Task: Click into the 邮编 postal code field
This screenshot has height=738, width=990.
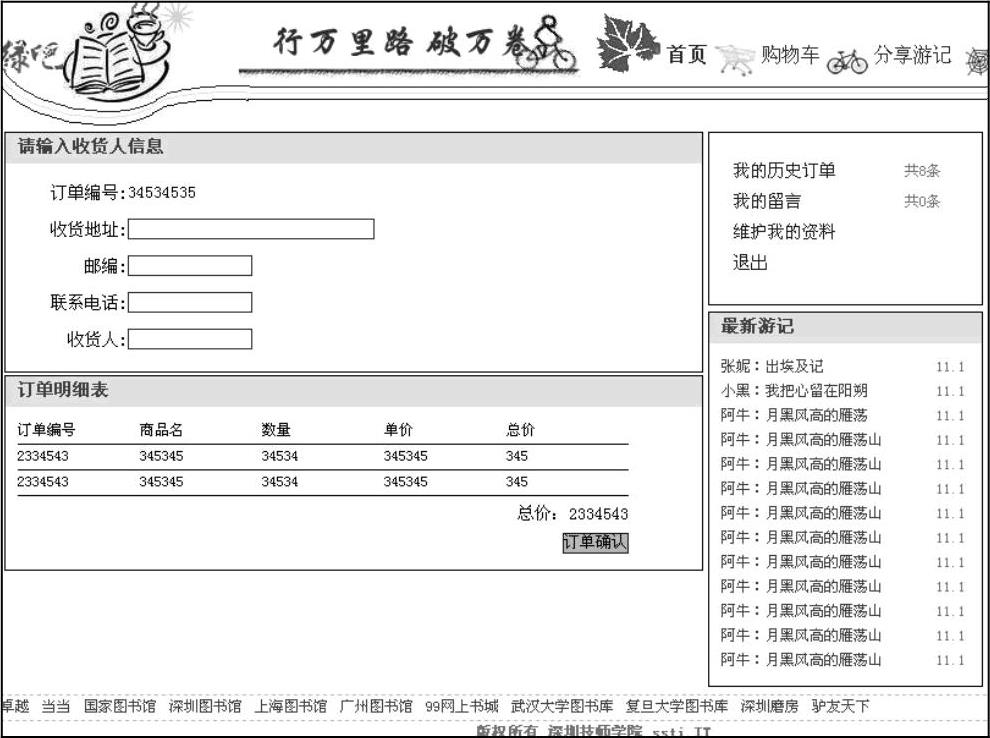Action: [x=190, y=266]
